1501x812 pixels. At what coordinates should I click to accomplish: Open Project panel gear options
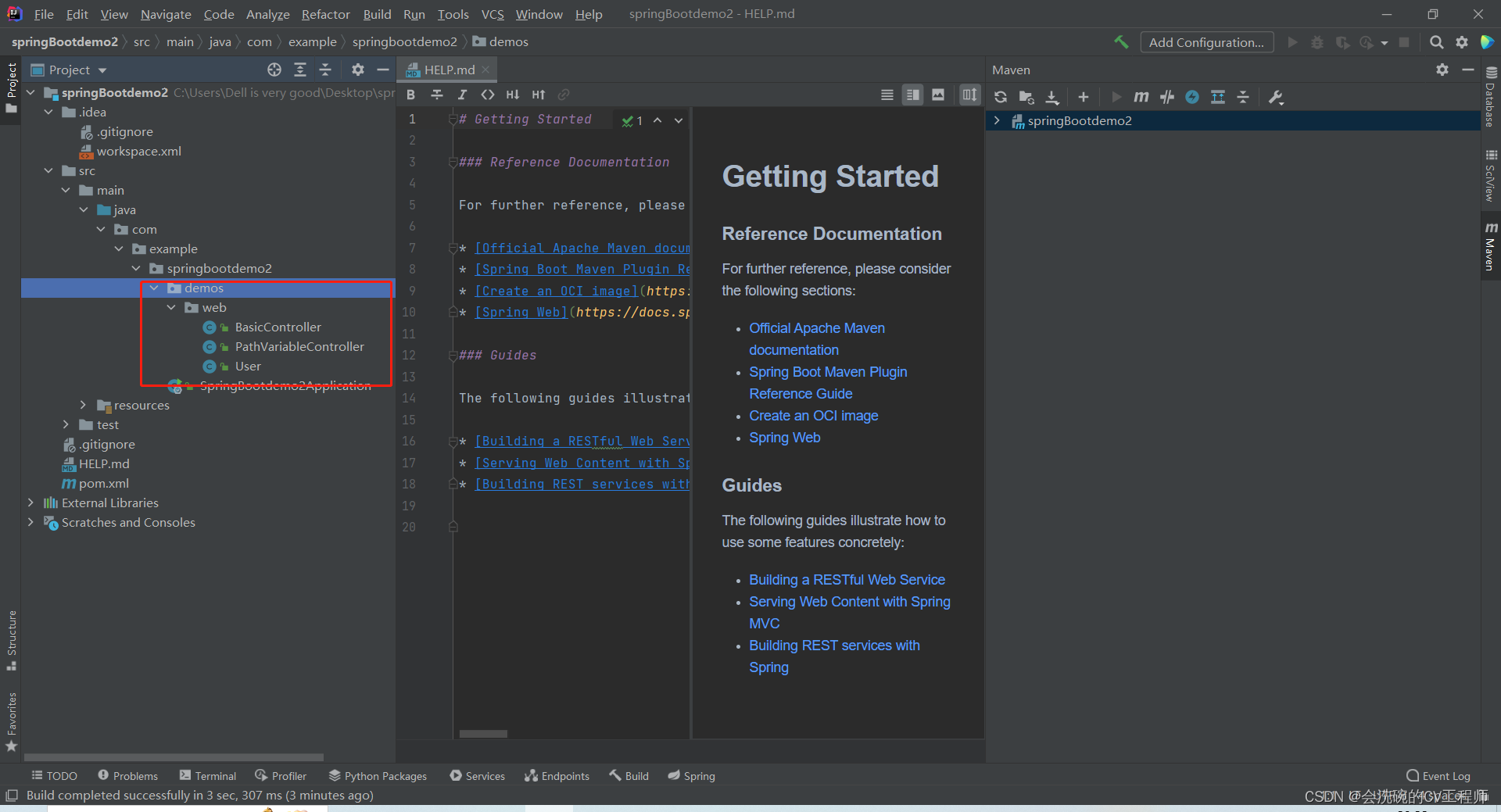358,70
